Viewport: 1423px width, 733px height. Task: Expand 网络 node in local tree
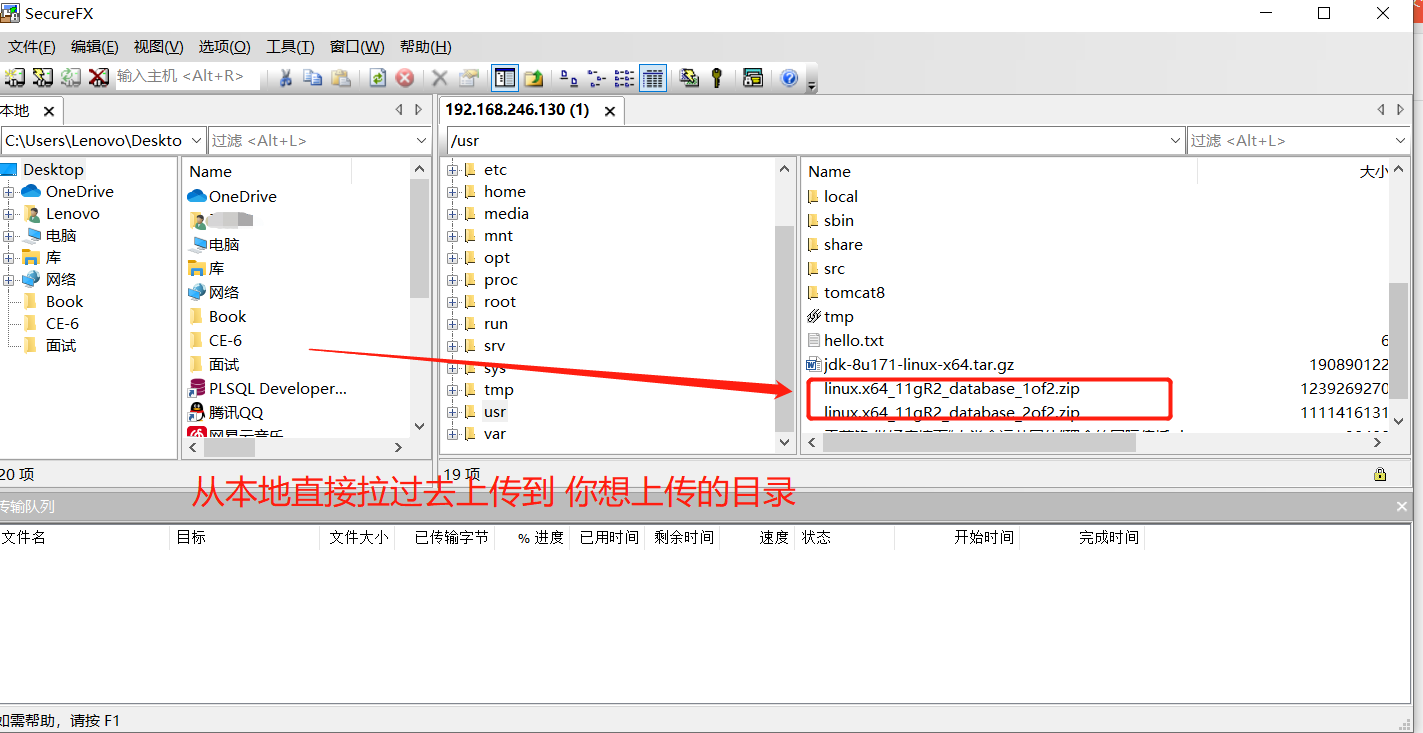(9, 280)
